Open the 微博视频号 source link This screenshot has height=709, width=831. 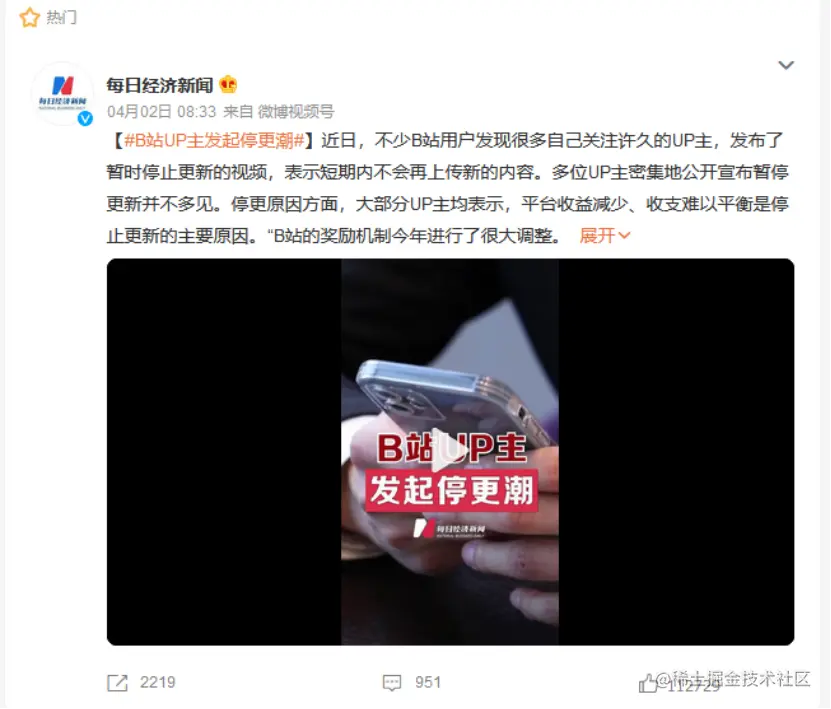point(296,112)
